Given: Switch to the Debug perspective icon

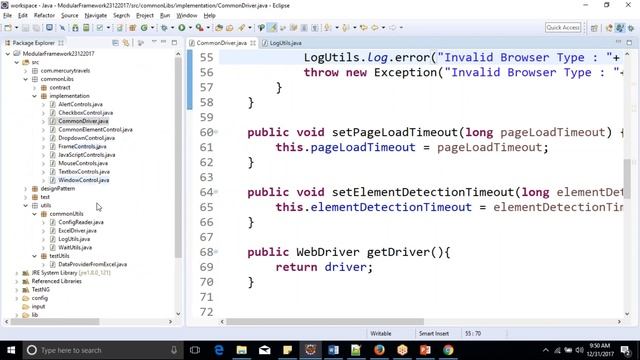Looking at the screenshot, I should pyautogui.click(x=631, y=28).
